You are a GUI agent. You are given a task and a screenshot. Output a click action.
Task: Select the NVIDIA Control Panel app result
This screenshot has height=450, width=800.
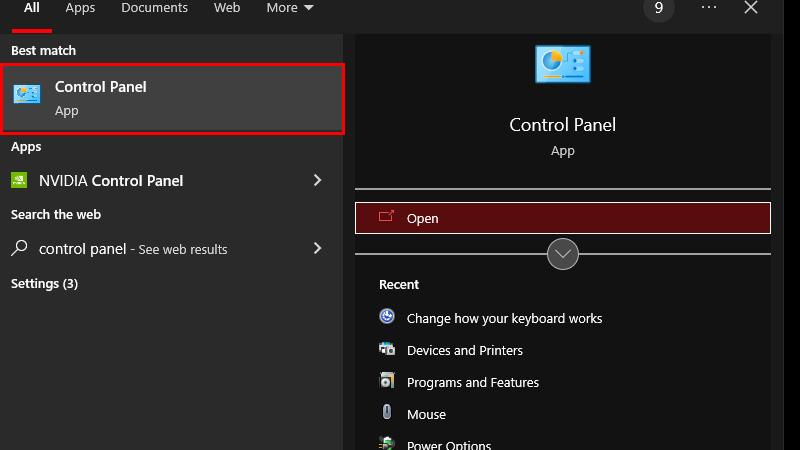click(171, 180)
